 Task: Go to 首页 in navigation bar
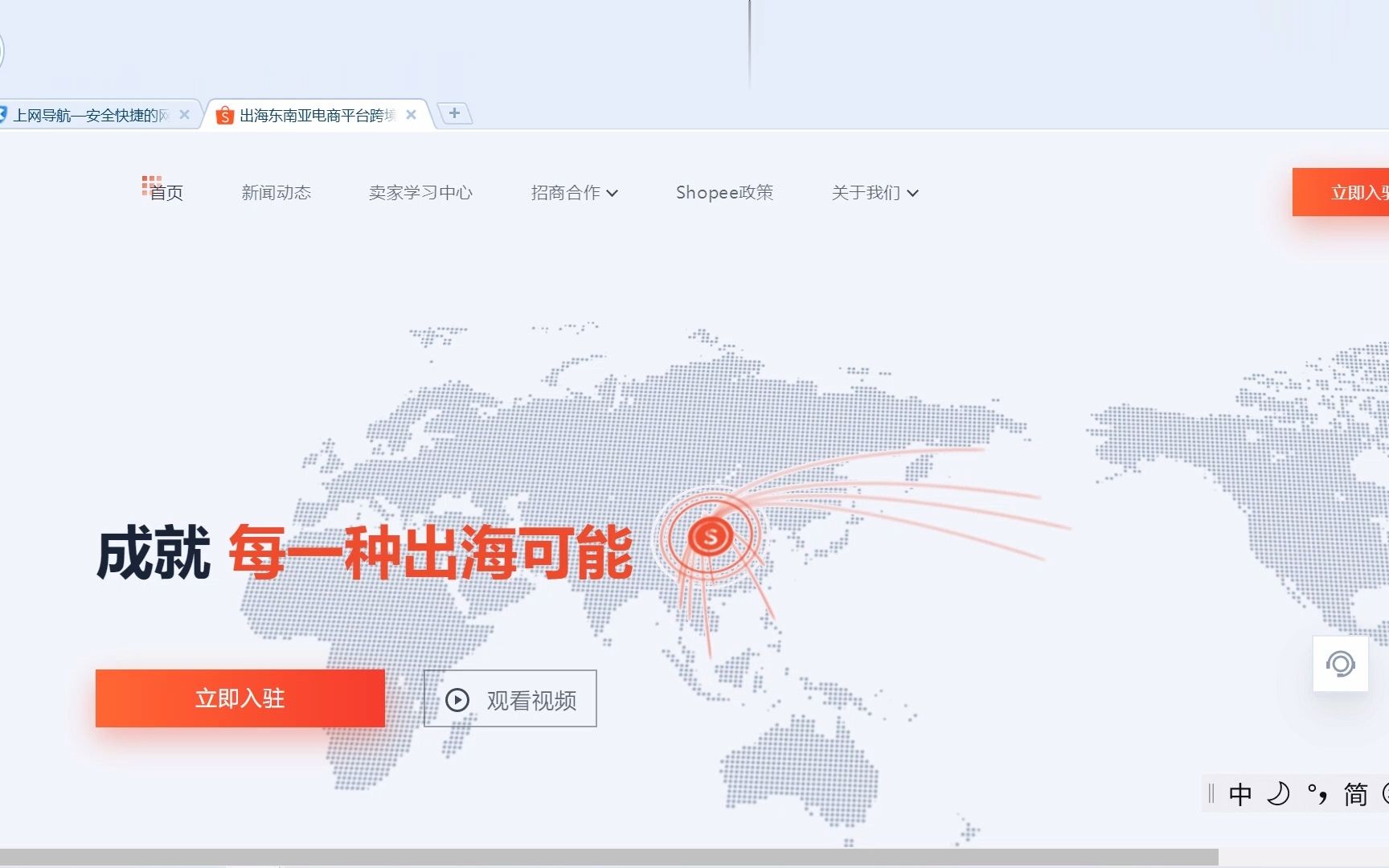tap(166, 193)
